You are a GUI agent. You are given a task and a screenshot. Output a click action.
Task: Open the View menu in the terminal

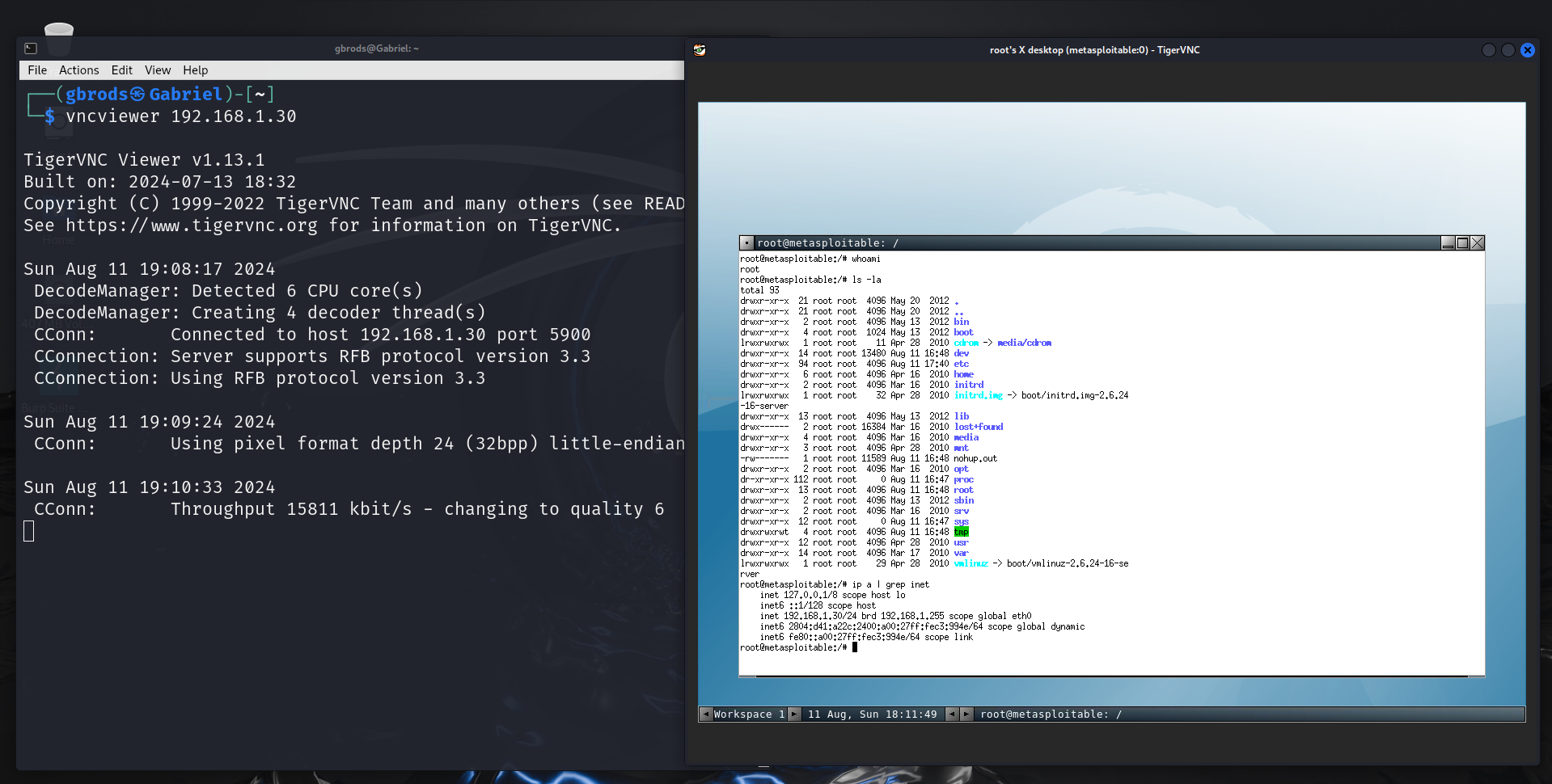click(x=158, y=70)
